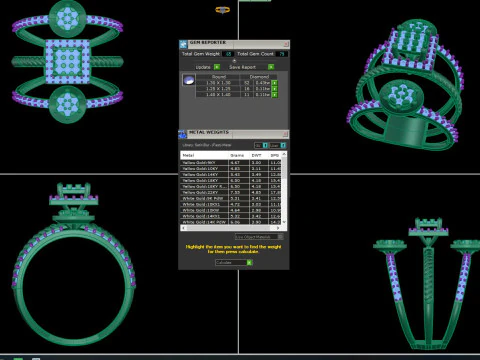
Task: Click the green Save Report button
Action: click(x=271, y=67)
